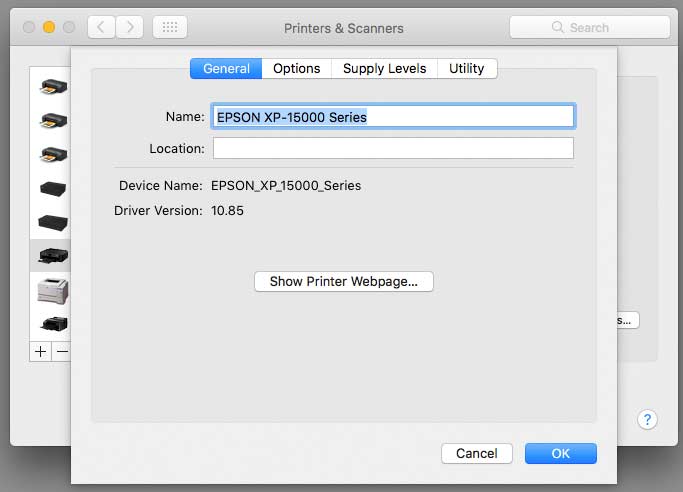Go forward with right chevron
683x492 pixels.
(x=129, y=27)
